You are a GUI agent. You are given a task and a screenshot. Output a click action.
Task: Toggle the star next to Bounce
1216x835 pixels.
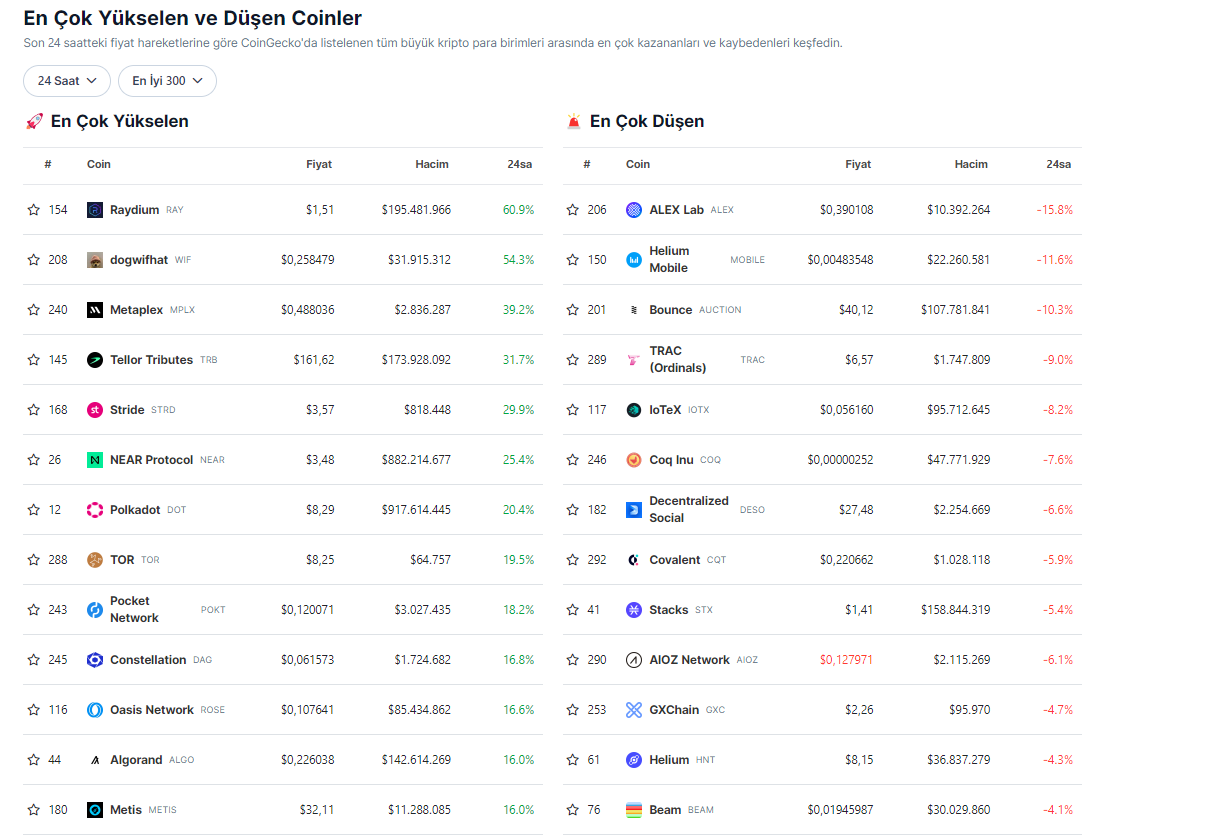point(573,310)
